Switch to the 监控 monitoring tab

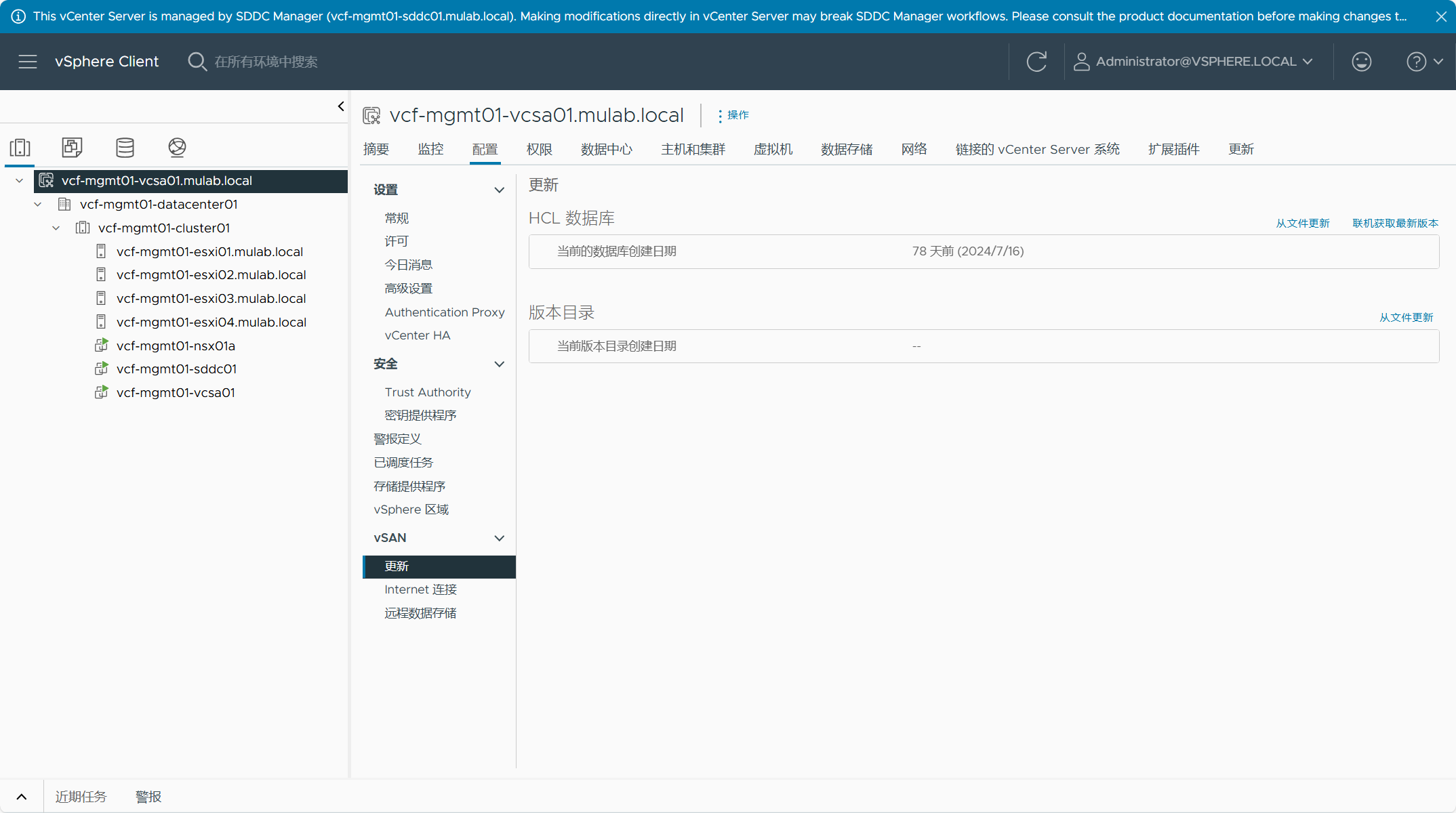coord(429,149)
